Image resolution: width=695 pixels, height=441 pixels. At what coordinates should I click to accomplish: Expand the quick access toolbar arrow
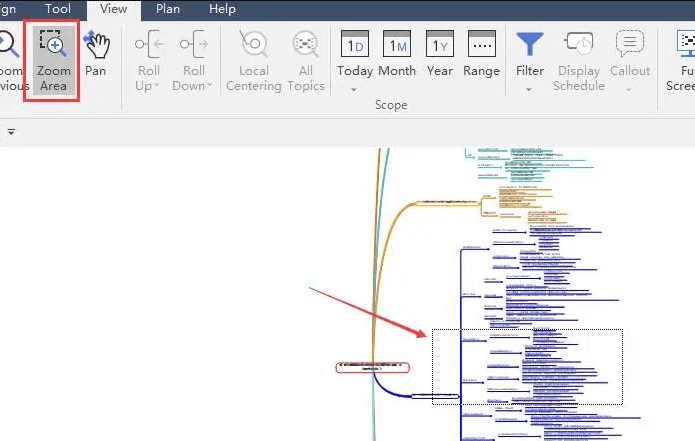(11, 131)
